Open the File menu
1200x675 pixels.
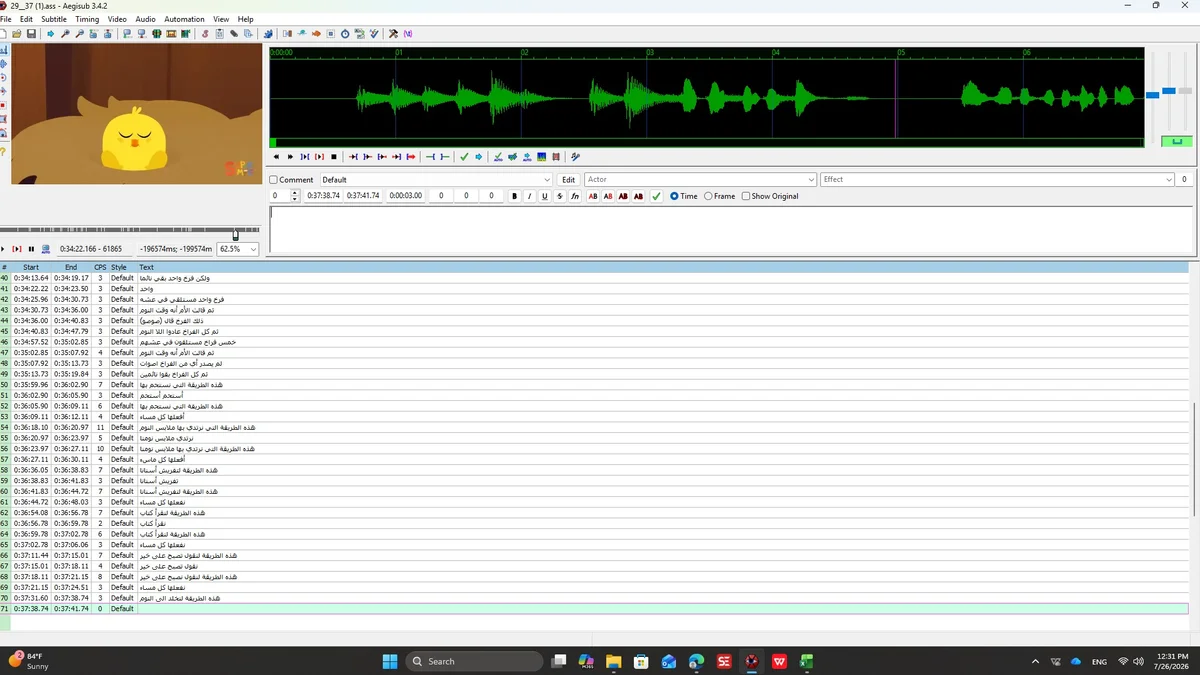click(x=6, y=19)
